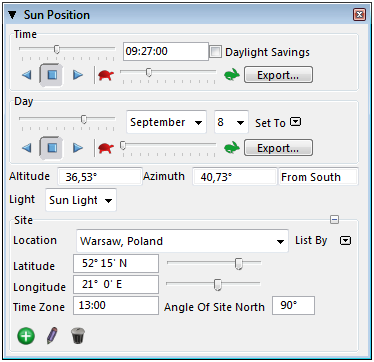Image resolution: width=374 pixels, height=362 pixels.
Task: Add a new site with green plus icon
Action: click(26, 336)
